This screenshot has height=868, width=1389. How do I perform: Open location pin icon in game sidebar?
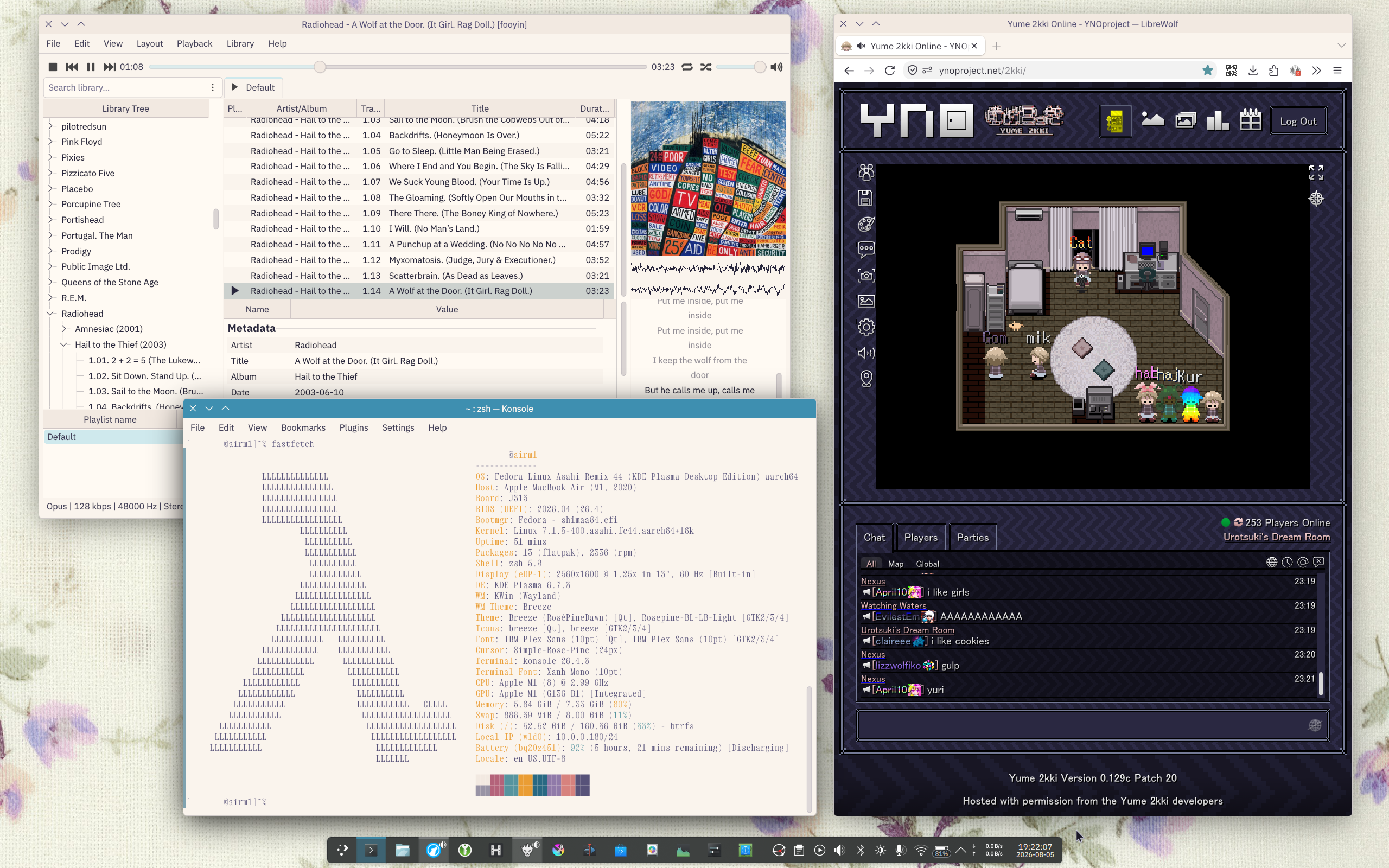[866, 378]
